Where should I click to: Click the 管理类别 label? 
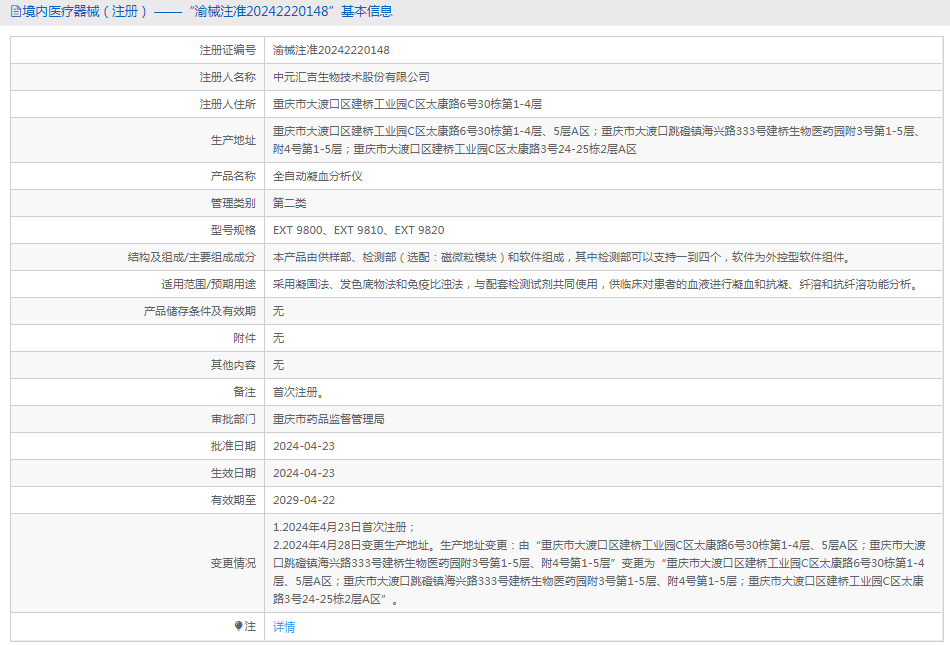point(233,203)
